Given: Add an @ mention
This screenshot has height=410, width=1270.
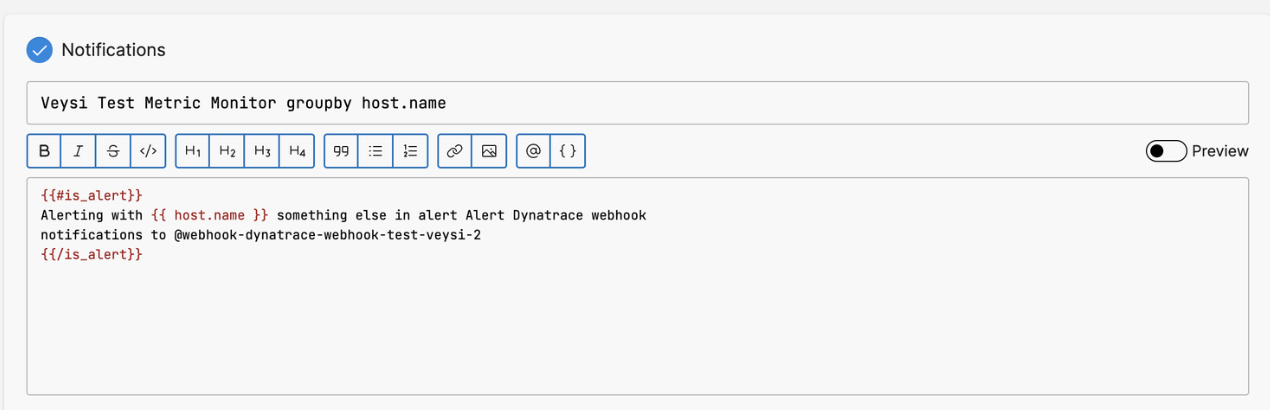Looking at the screenshot, I should (533, 151).
